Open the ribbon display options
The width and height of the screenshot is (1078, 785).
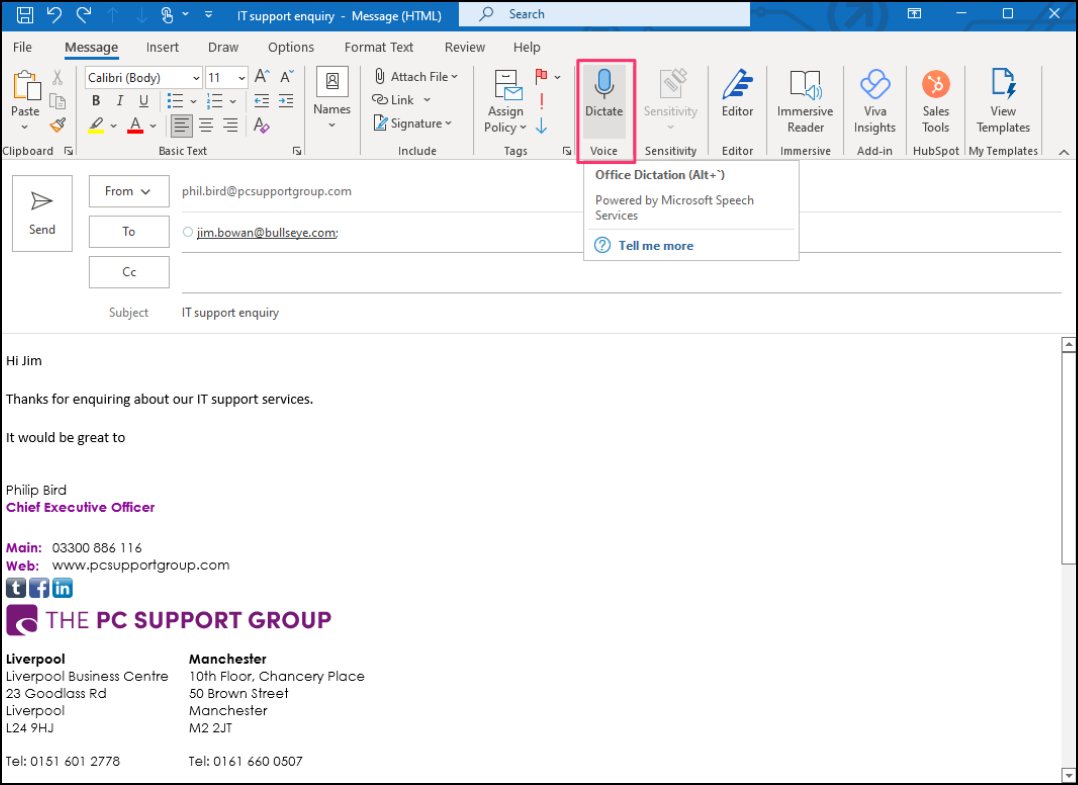(x=914, y=14)
